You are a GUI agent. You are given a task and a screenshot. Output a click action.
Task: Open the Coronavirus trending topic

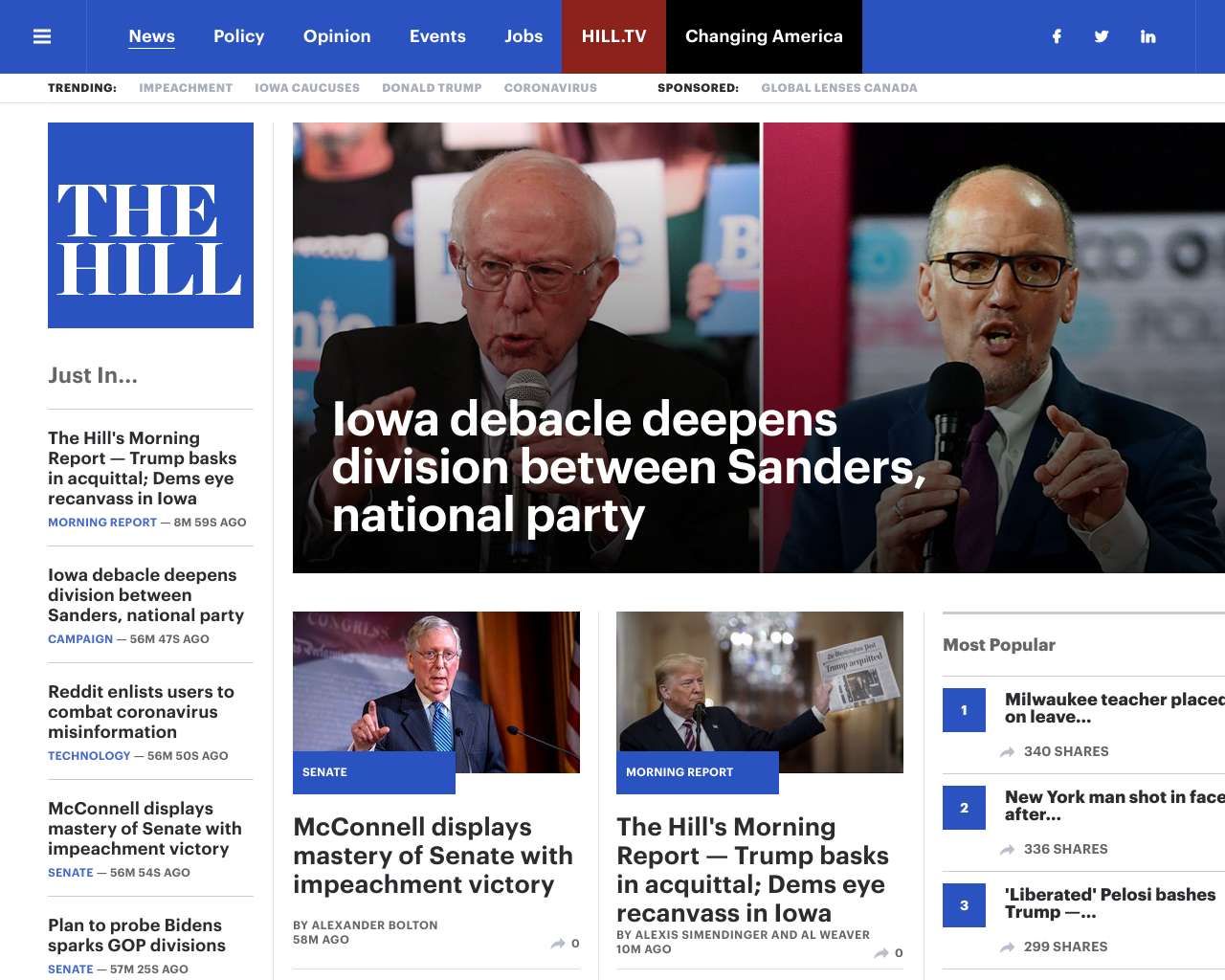pos(550,88)
